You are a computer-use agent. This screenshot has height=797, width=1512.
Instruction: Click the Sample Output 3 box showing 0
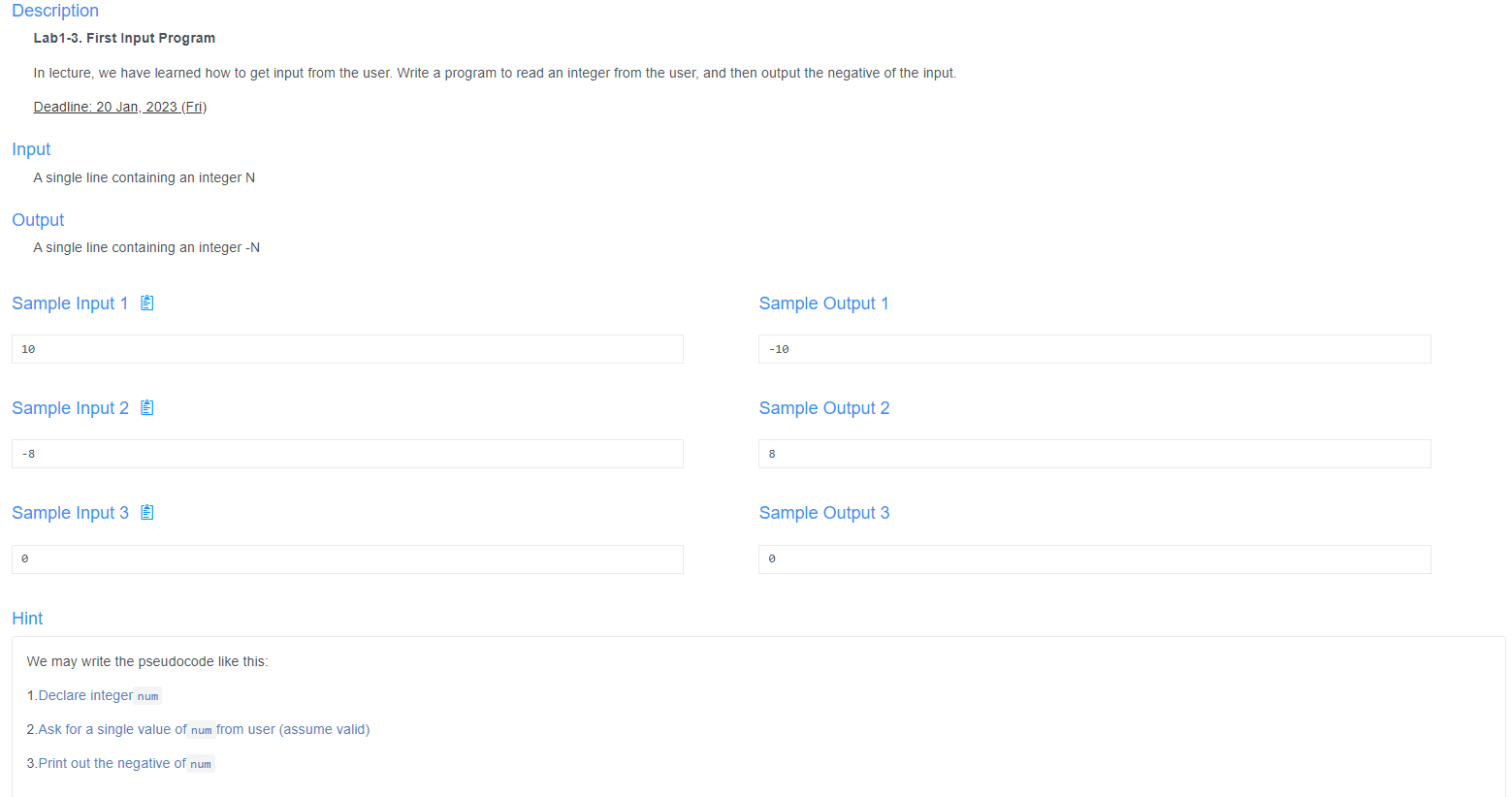tap(1094, 558)
